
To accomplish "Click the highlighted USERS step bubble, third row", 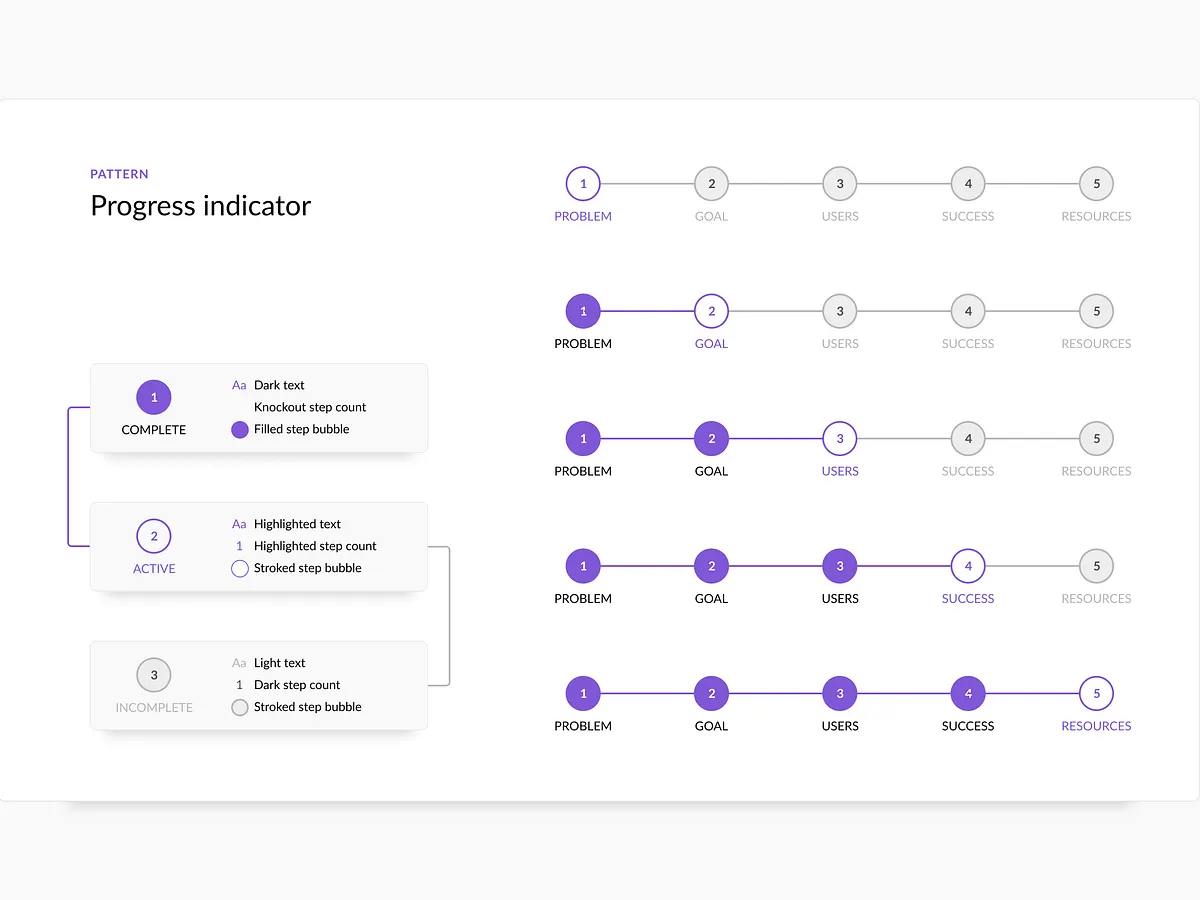I will [x=839, y=438].
